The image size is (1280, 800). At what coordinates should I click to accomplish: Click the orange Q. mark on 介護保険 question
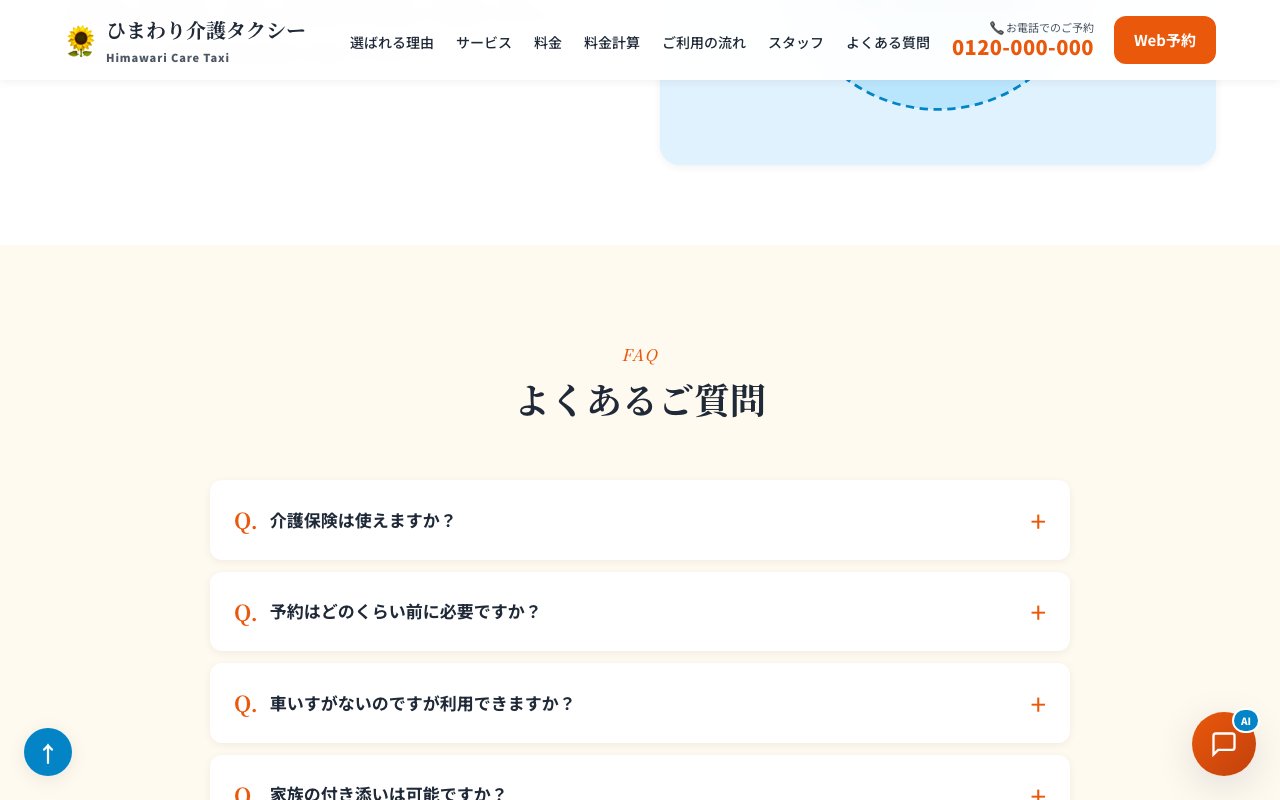click(245, 521)
